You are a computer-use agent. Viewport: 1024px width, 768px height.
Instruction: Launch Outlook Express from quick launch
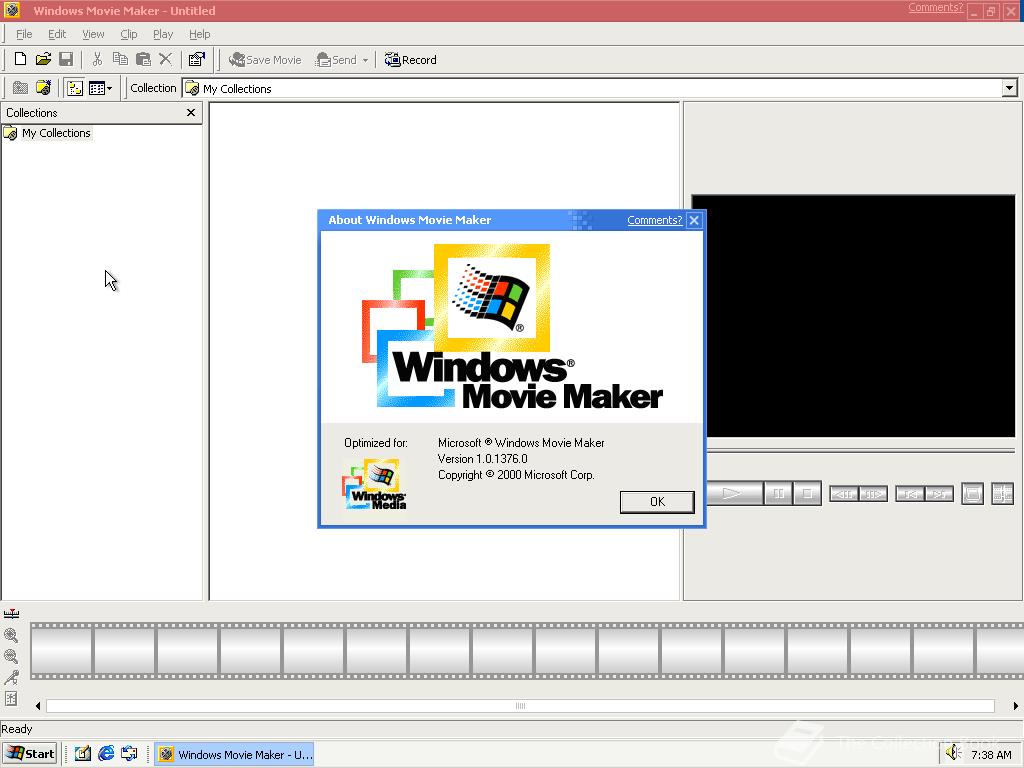(x=129, y=754)
